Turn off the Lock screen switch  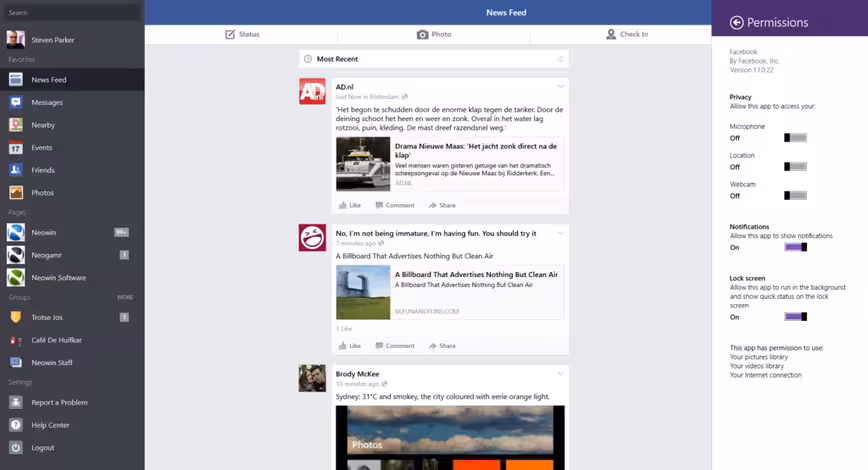pyautogui.click(x=795, y=317)
